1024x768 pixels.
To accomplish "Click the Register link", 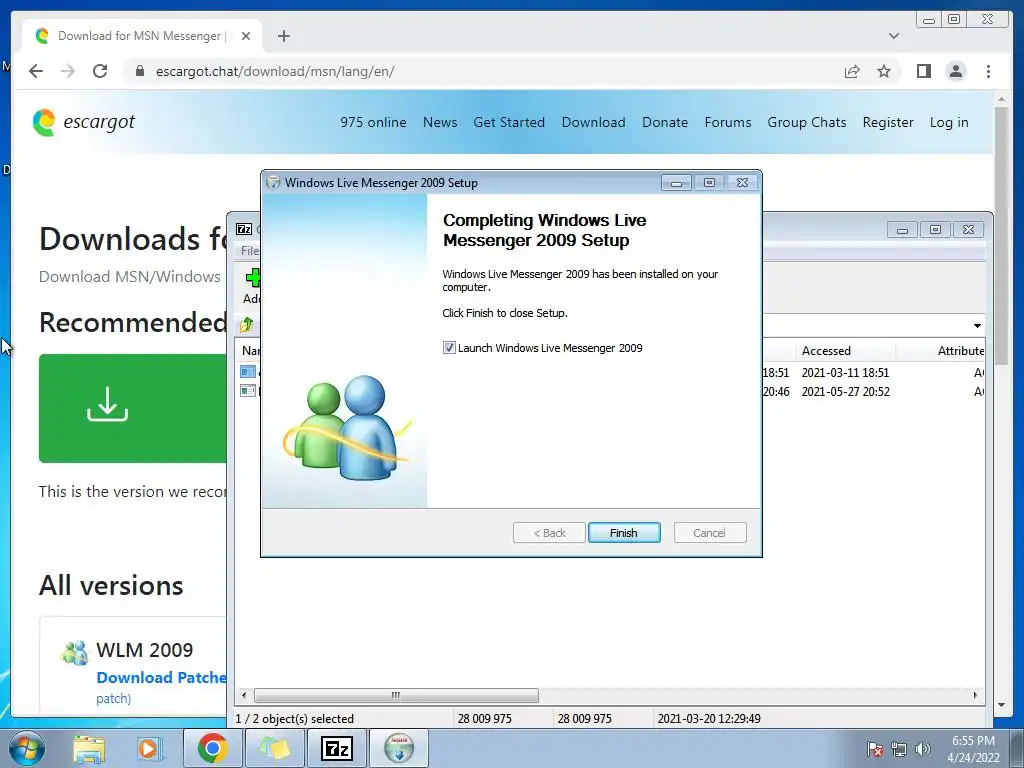I will coord(888,122).
